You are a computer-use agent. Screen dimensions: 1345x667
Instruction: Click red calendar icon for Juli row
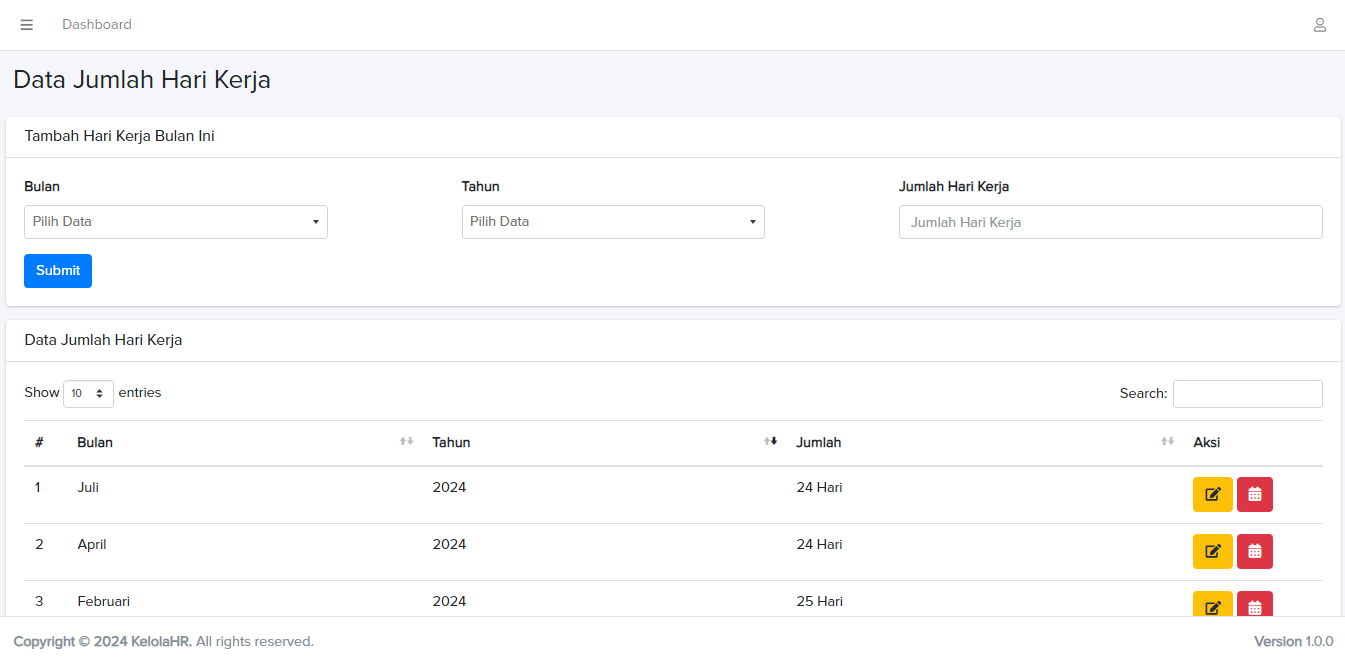1254,494
